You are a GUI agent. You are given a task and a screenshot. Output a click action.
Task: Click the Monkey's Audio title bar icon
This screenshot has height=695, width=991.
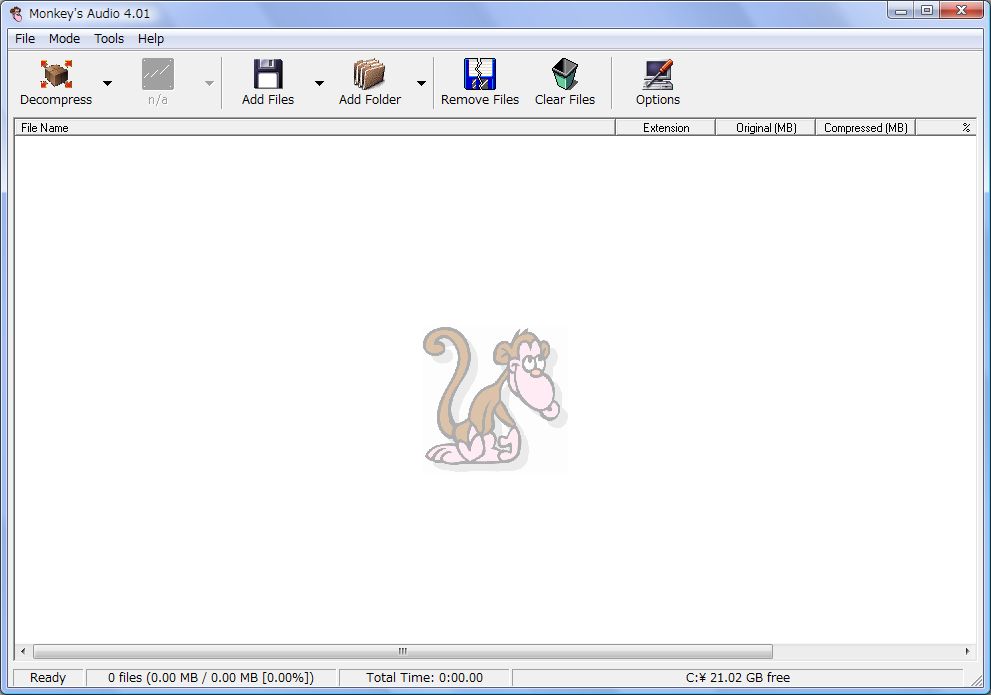point(16,13)
